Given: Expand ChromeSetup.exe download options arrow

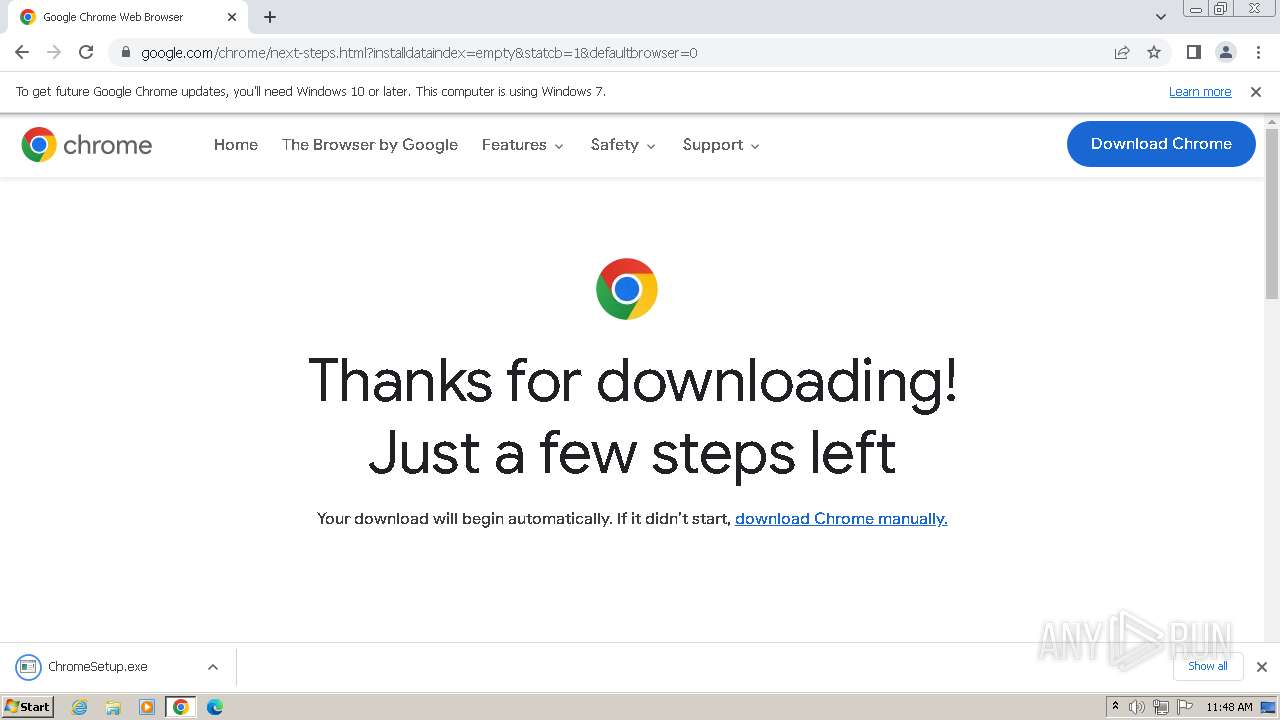Looking at the screenshot, I should (212, 667).
